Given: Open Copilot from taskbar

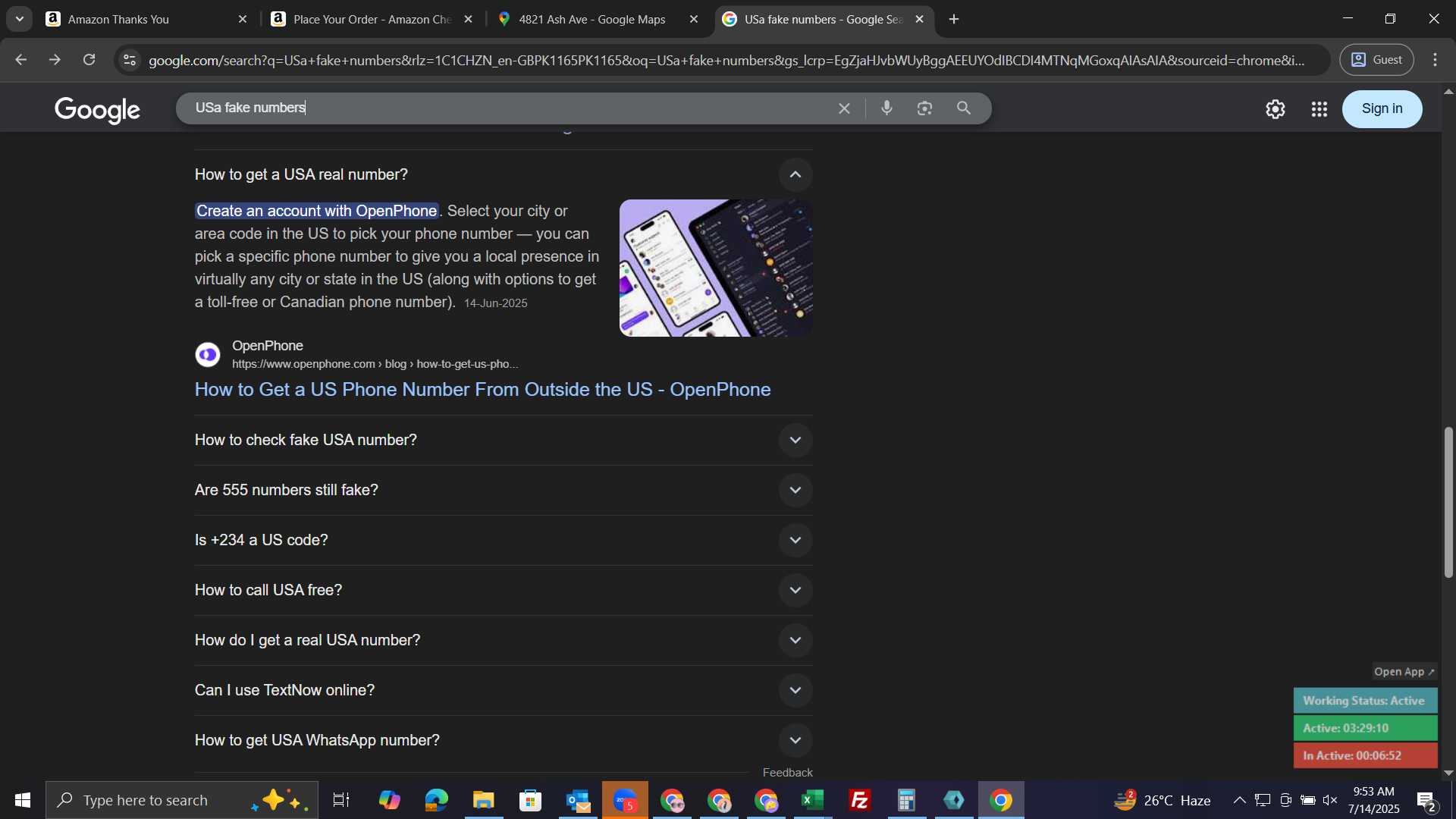Looking at the screenshot, I should [x=390, y=800].
